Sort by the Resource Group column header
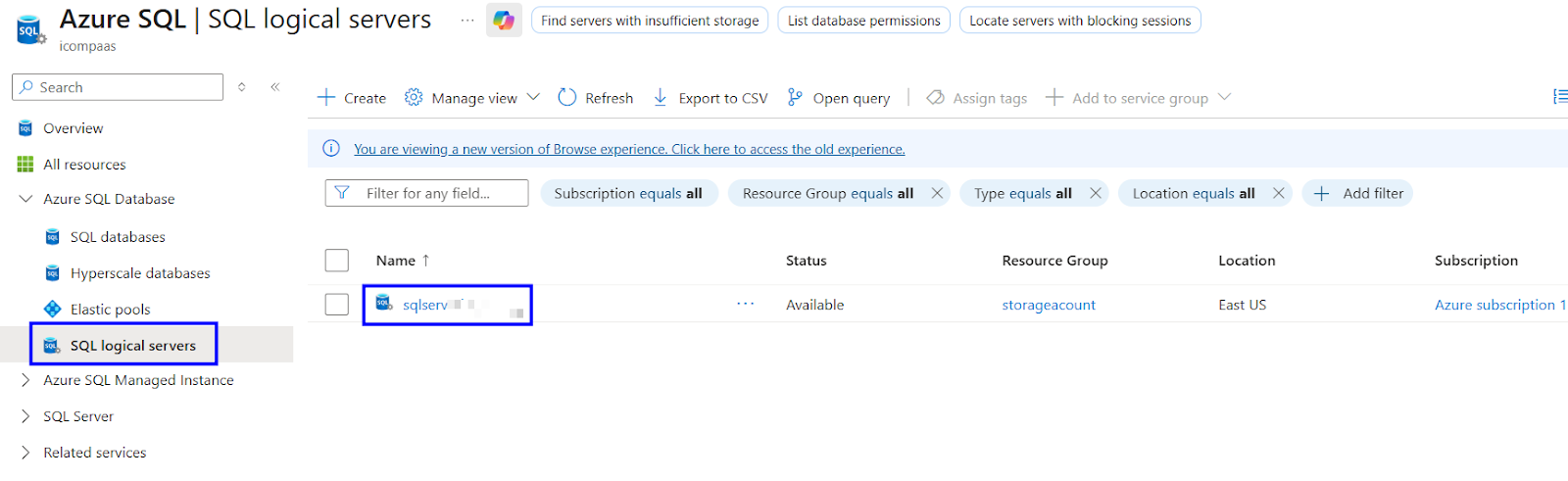This screenshot has height=481, width=1568. [1054, 261]
